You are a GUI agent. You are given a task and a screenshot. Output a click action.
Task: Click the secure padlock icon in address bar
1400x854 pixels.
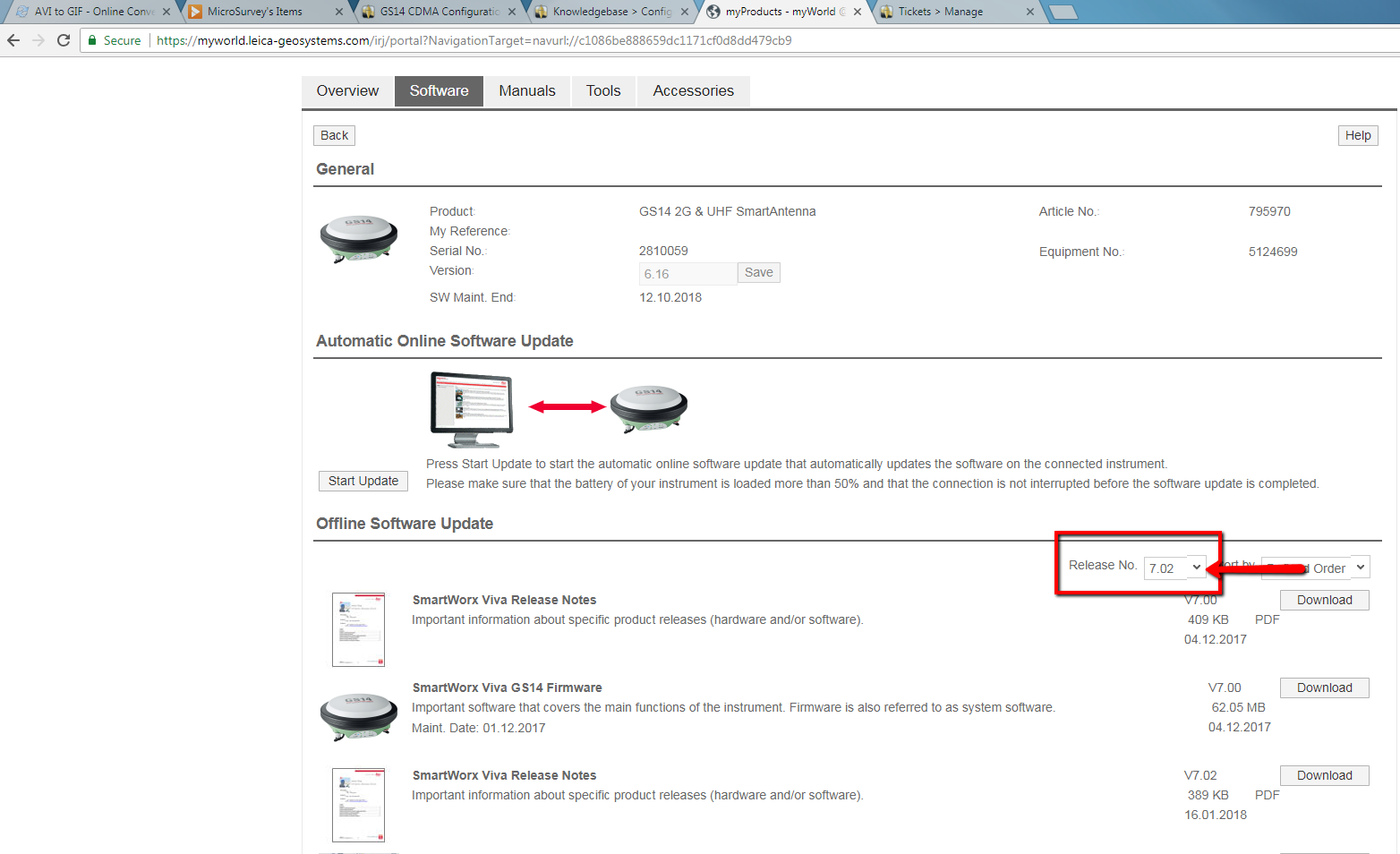point(92,40)
